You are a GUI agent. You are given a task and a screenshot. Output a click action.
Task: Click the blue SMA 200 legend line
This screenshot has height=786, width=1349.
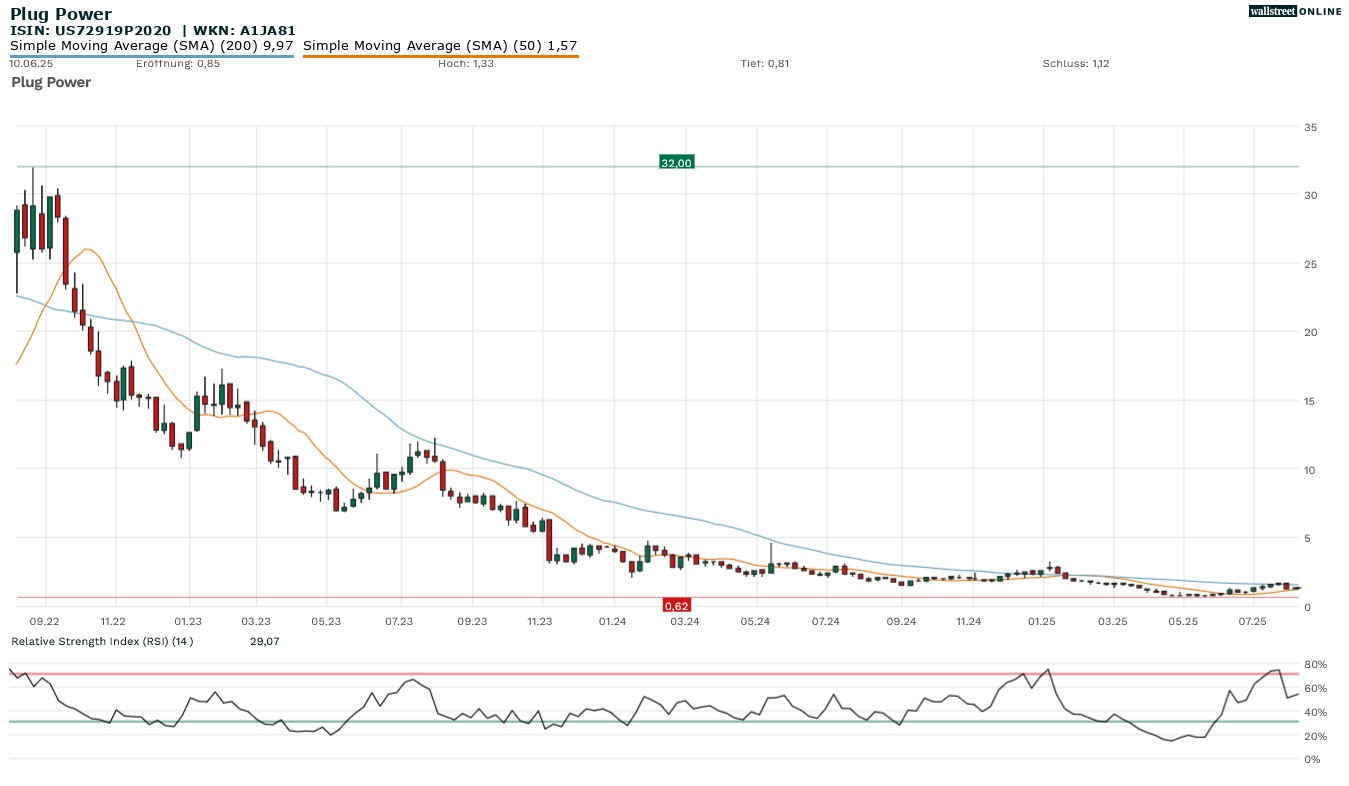[x=152, y=56]
